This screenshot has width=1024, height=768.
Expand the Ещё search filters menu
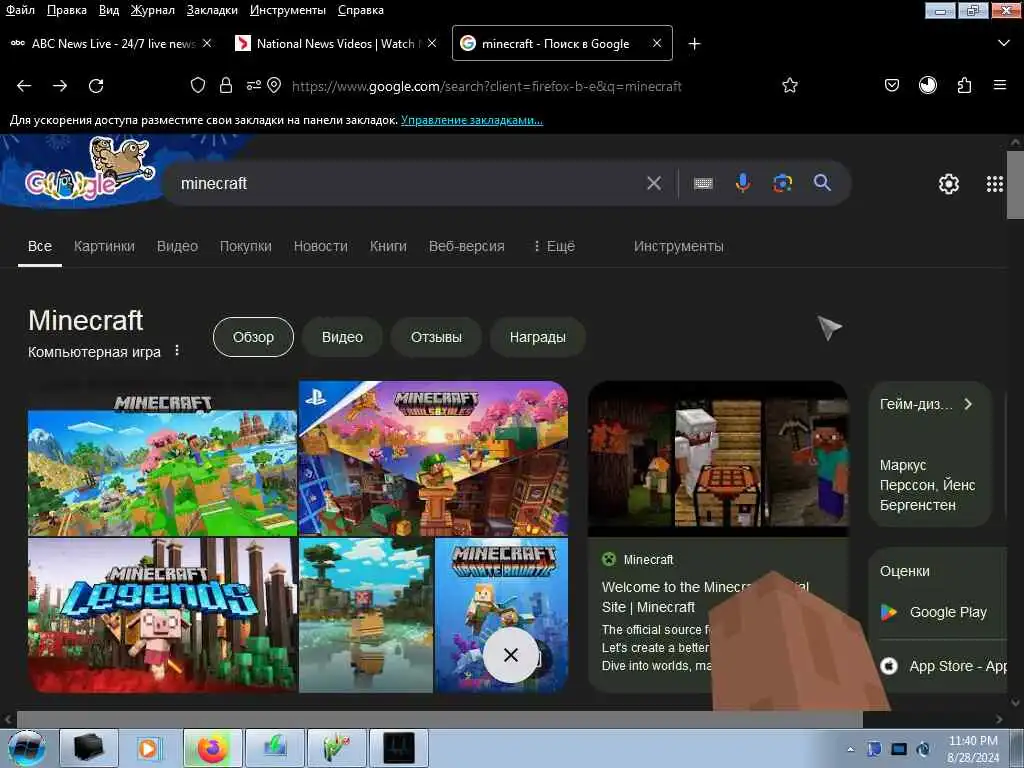[554, 246]
